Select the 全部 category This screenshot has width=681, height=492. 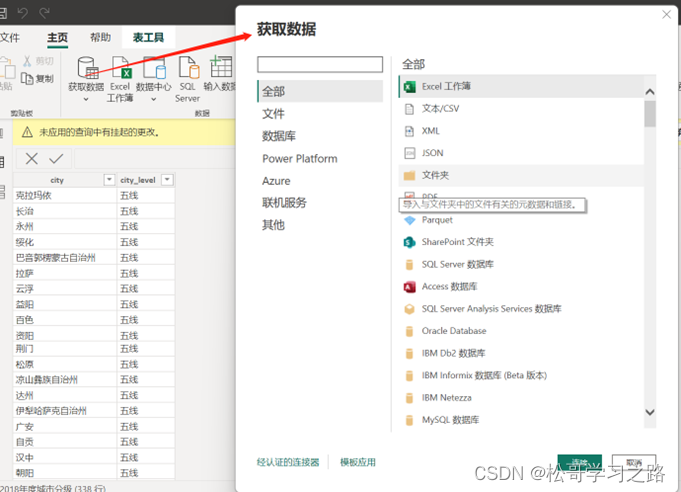coord(320,91)
